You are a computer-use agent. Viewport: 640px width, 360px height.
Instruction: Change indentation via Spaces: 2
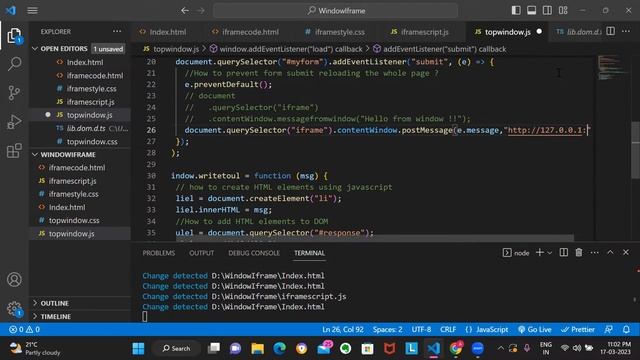click(387, 329)
